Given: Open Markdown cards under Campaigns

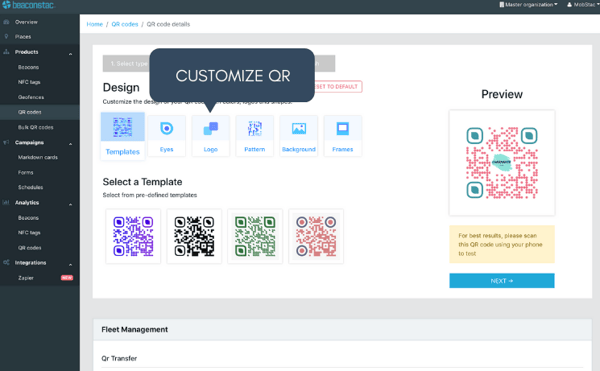Looking at the screenshot, I should pyautogui.click(x=38, y=157).
